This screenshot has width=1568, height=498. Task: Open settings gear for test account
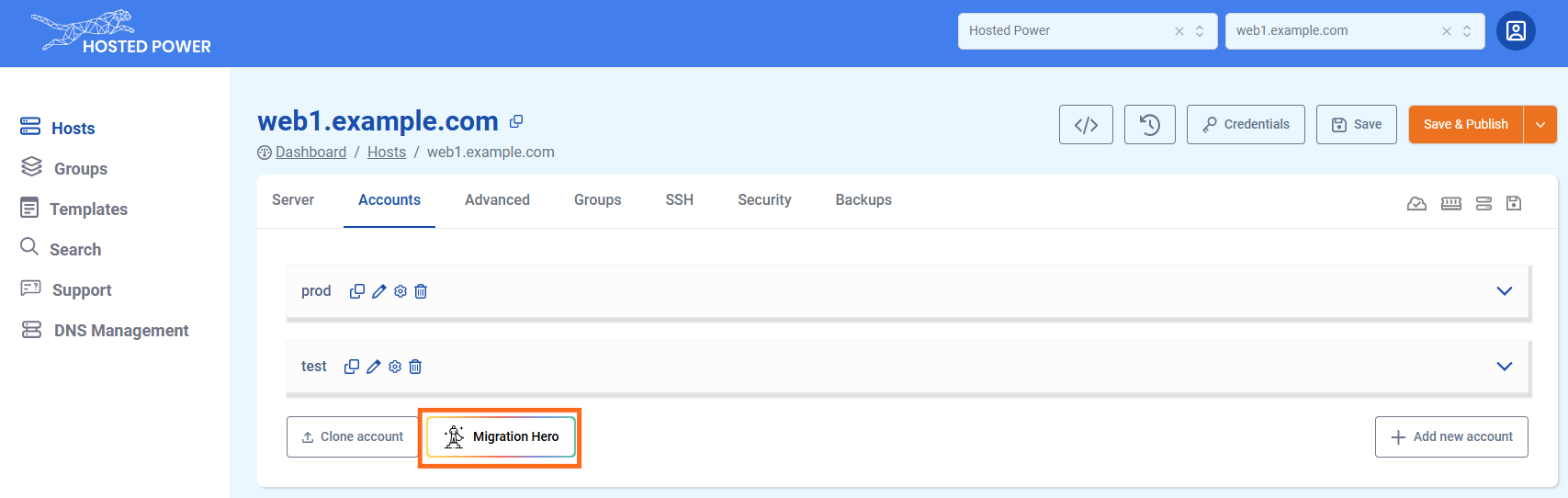click(x=395, y=367)
